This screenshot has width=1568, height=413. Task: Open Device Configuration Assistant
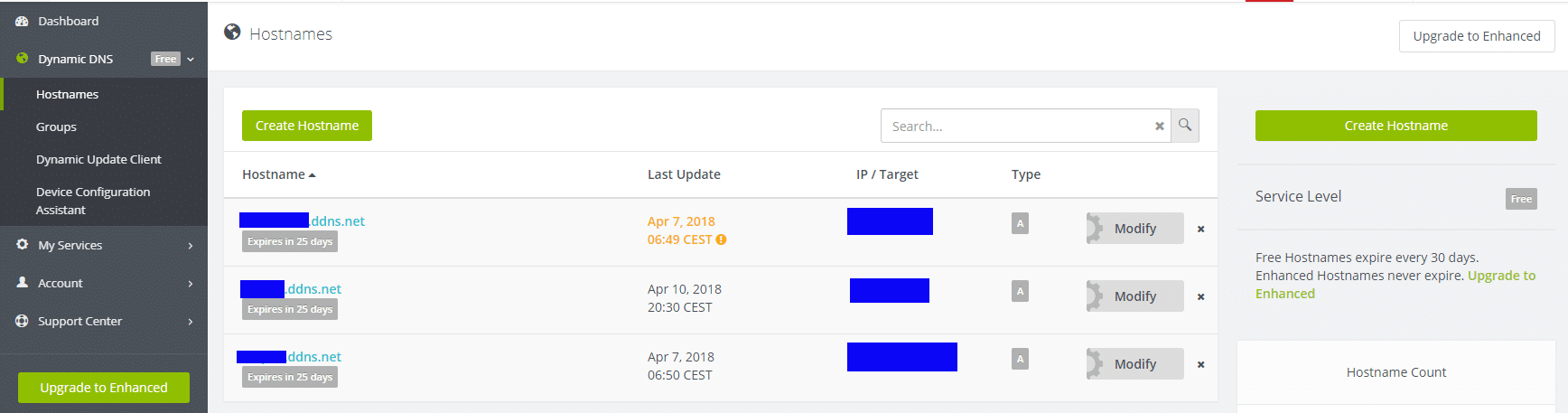93,201
